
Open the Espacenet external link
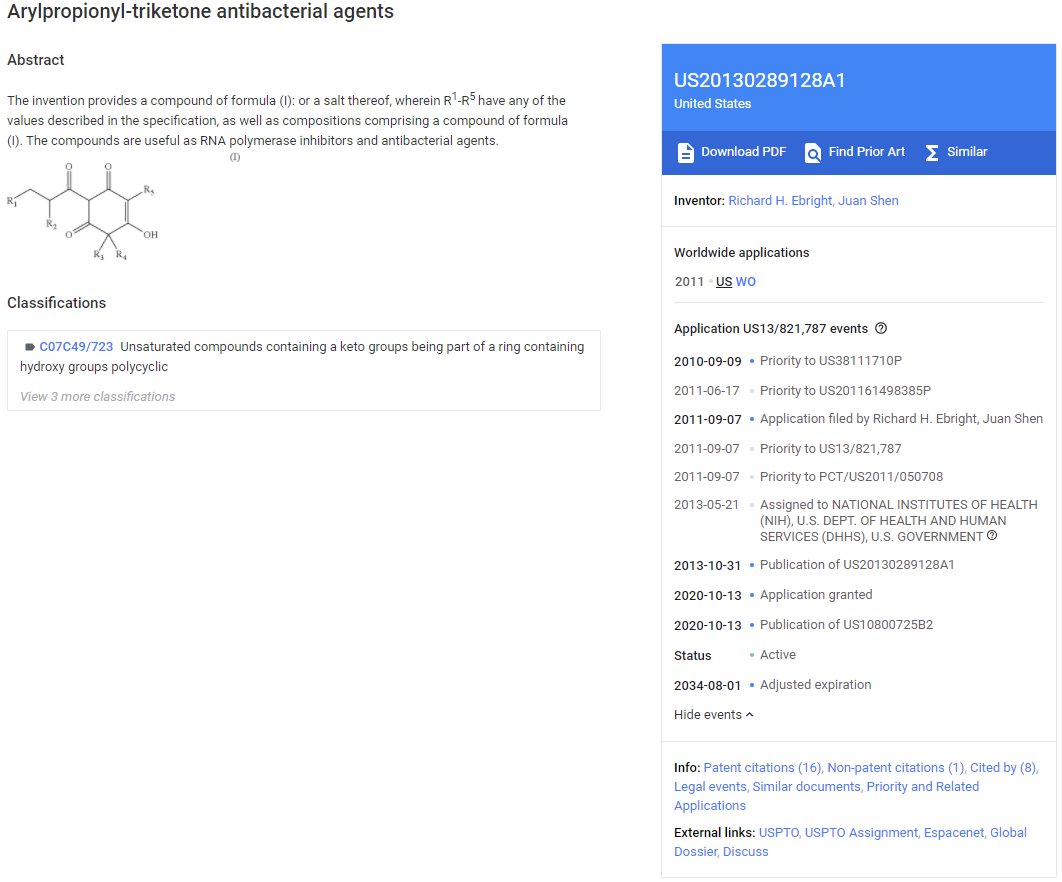point(954,833)
